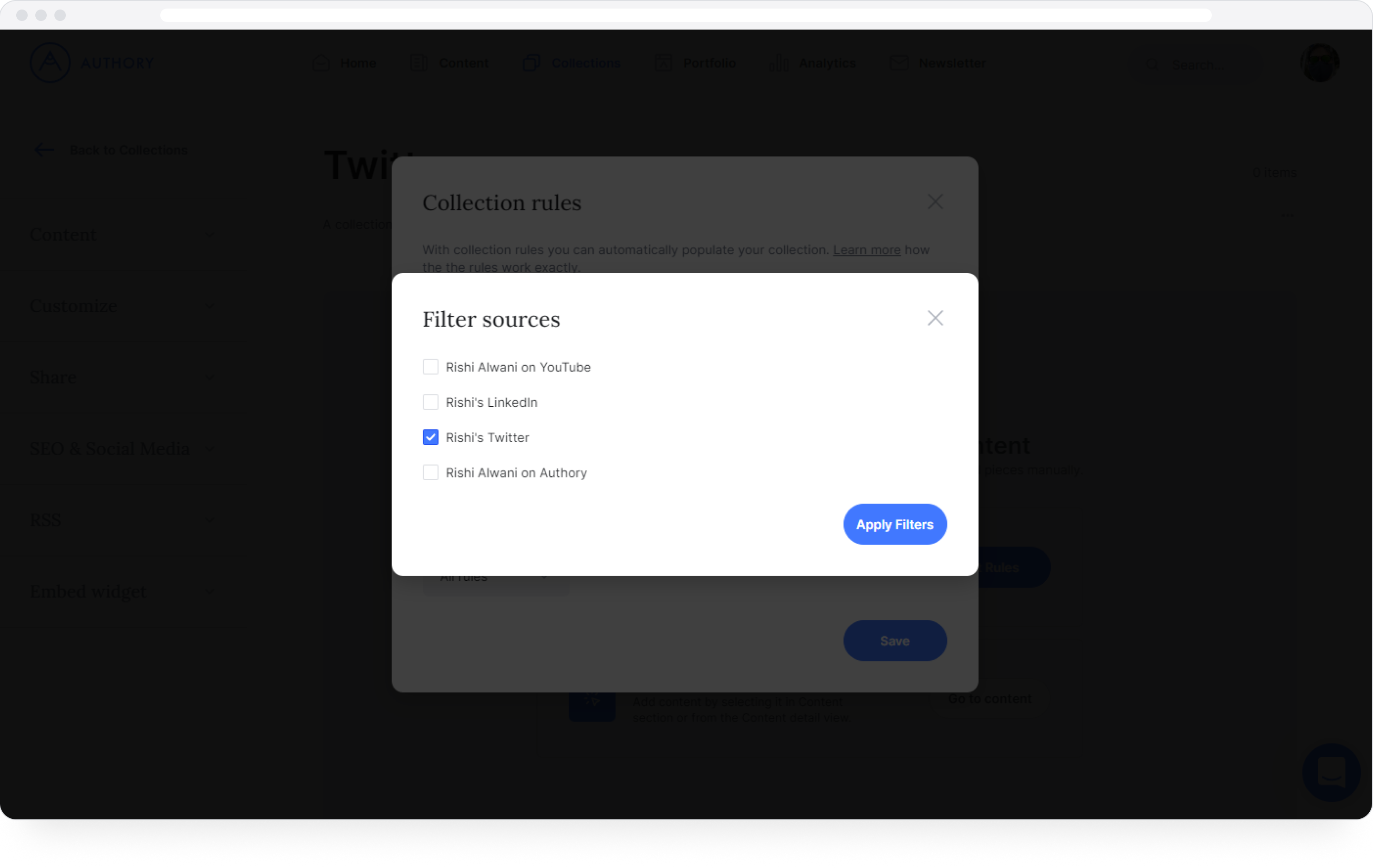
Task: Click the Newsletter envelope icon
Action: [x=899, y=63]
